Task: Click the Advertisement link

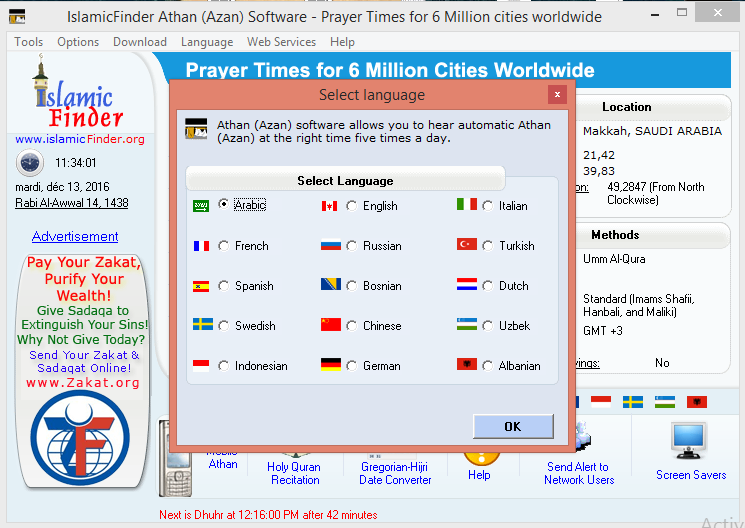Action: click(x=75, y=236)
